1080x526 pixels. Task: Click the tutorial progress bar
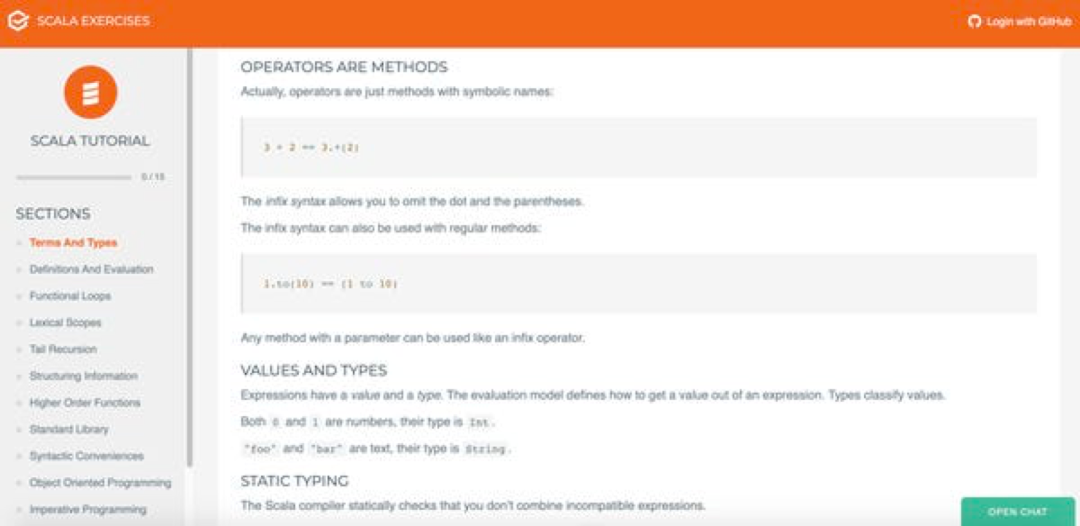point(74,177)
